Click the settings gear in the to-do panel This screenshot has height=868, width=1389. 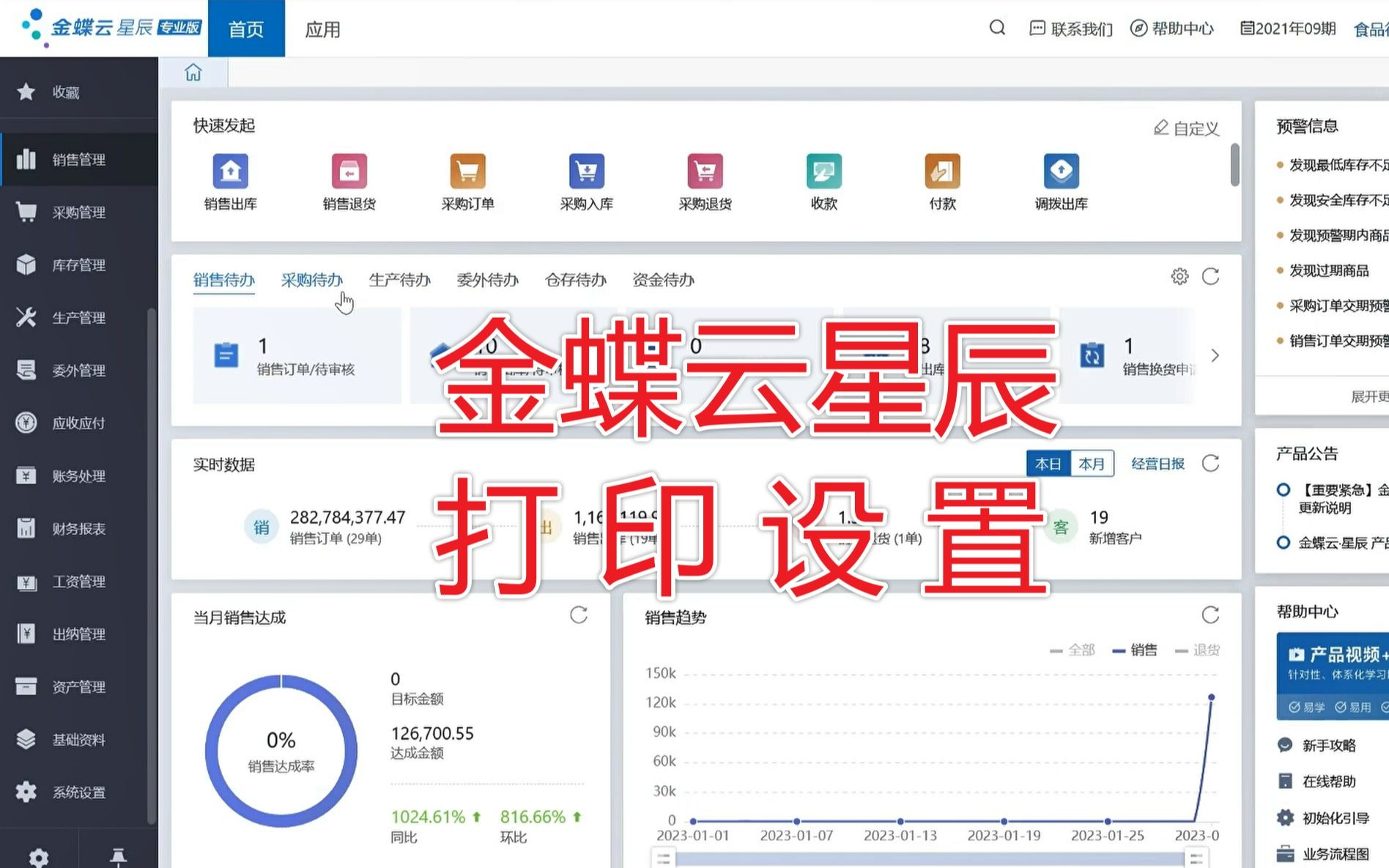(1179, 276)
